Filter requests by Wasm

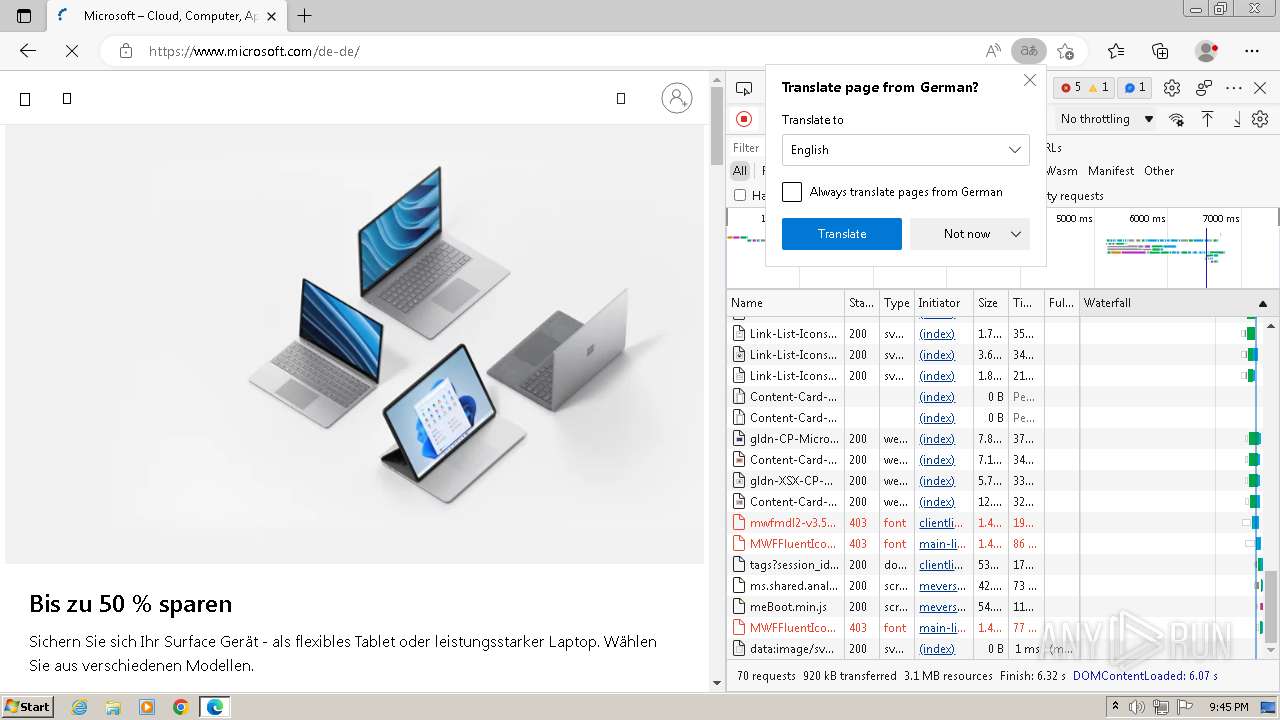(x=1062, y=171)
